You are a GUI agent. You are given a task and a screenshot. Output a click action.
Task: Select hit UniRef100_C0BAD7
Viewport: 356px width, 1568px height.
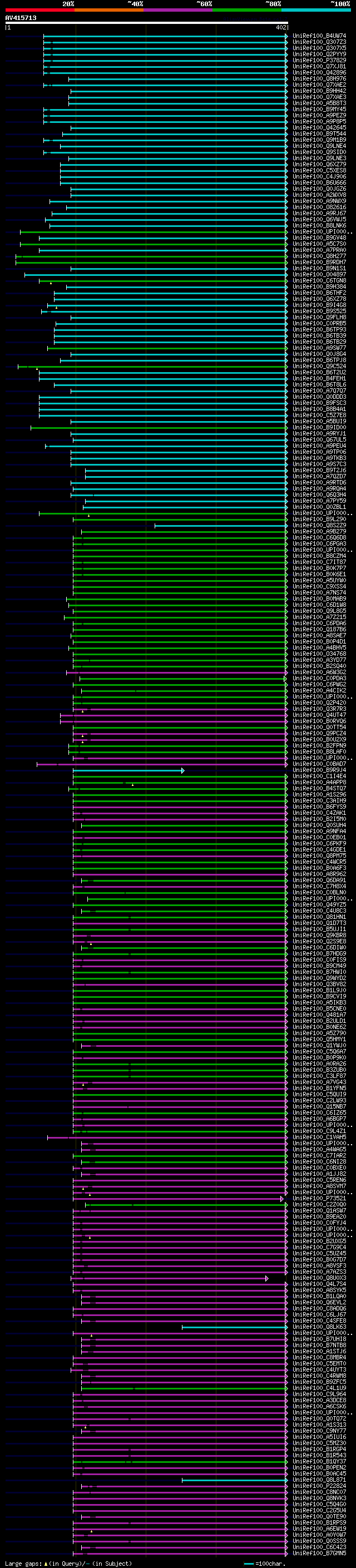(x=319, y=764)
